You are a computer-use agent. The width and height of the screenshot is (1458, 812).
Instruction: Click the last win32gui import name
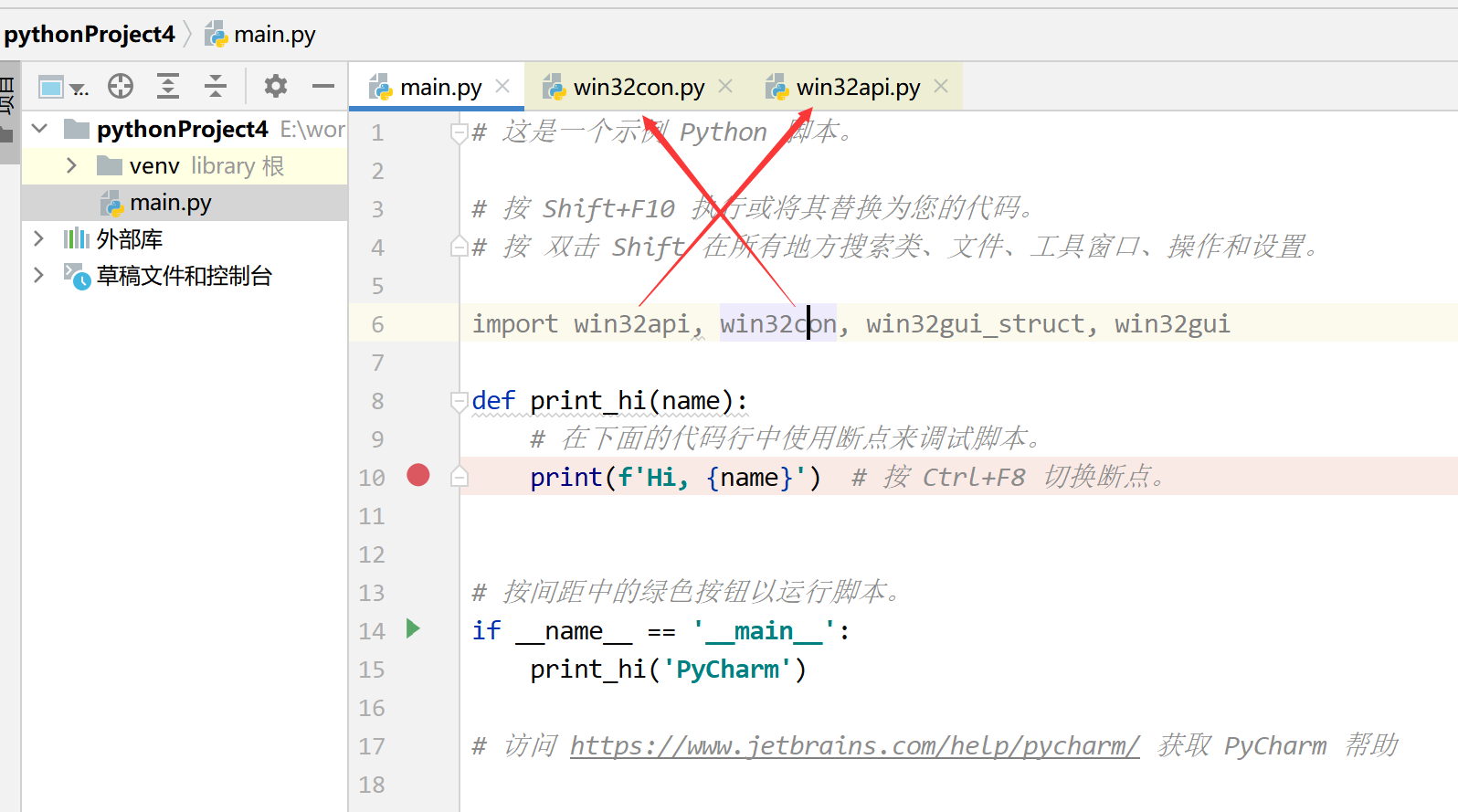tap(1172, 324)
